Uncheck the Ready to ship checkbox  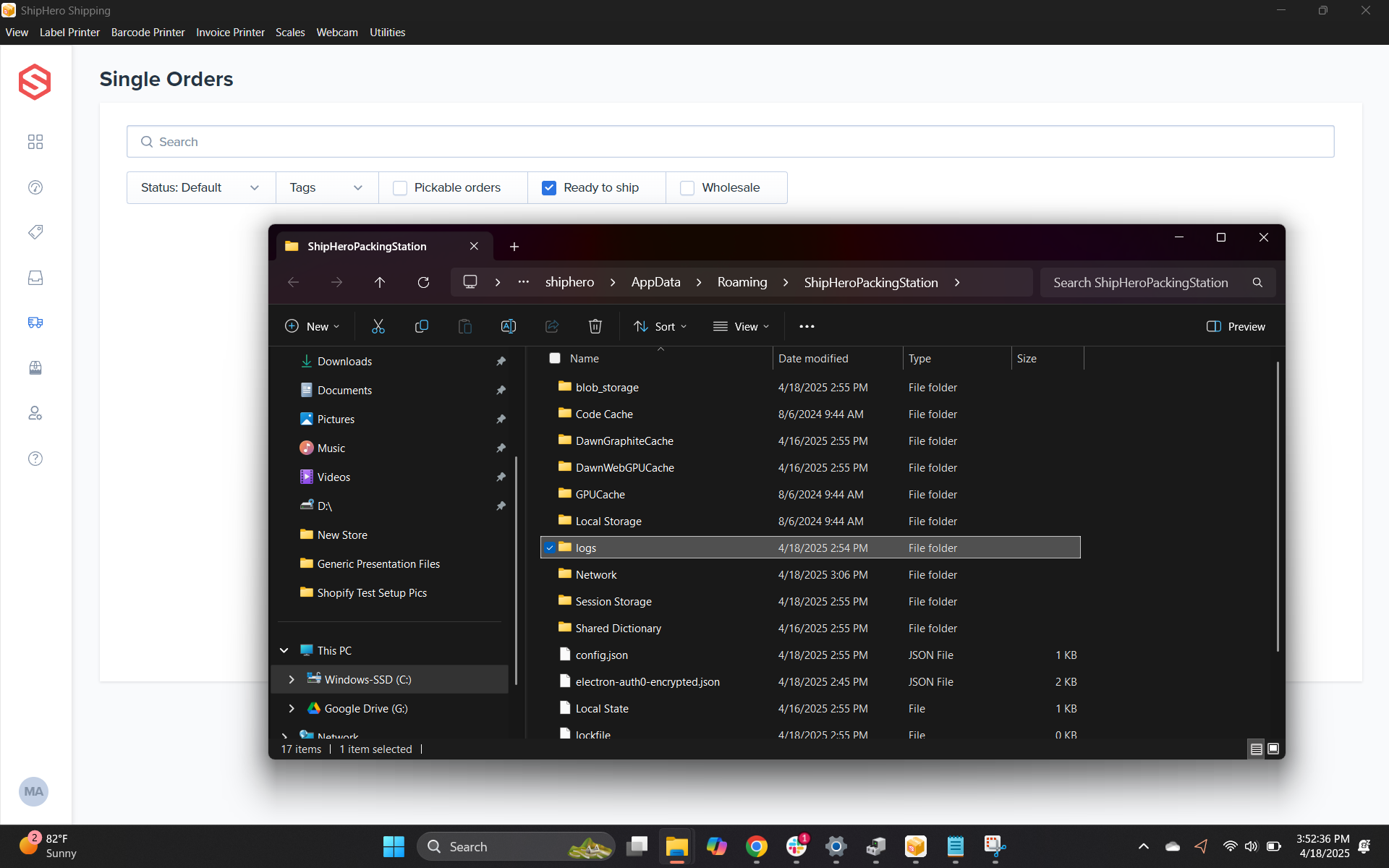(x=549, y=188)
